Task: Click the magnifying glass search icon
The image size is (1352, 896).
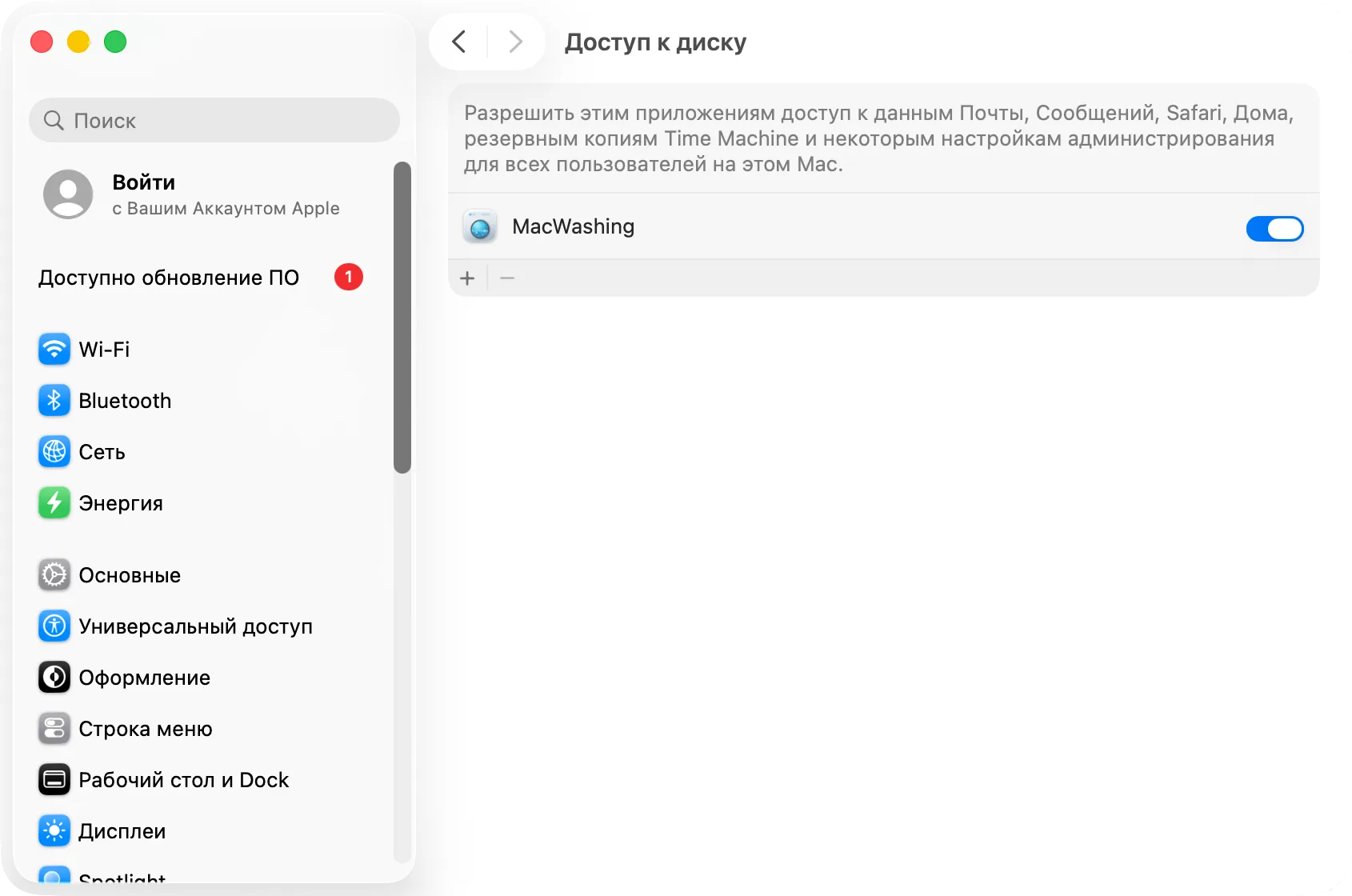Action: coord(54,121)
